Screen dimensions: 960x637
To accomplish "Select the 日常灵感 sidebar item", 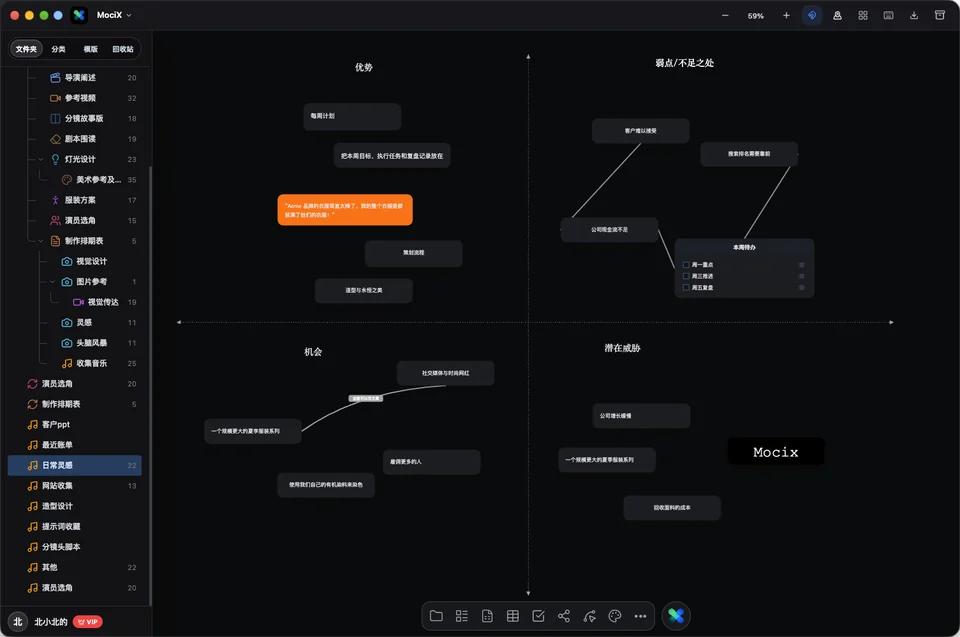I will 75,466.
